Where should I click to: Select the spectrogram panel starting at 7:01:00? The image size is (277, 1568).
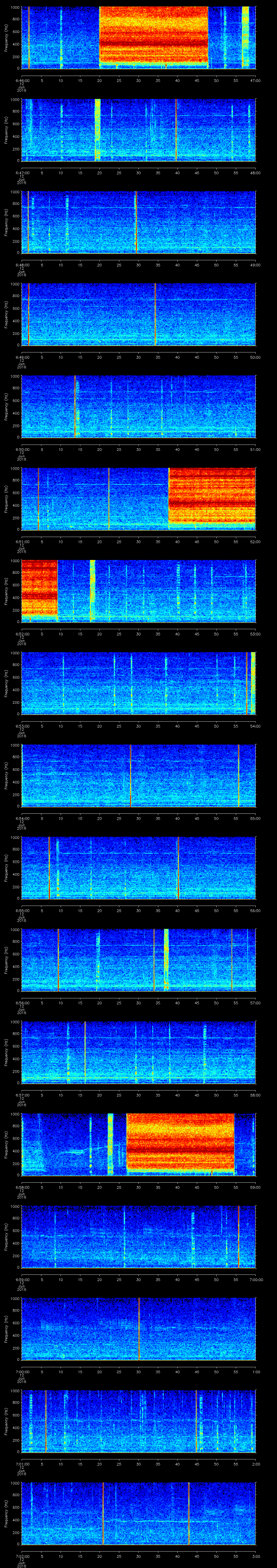tap(138, 1421)
